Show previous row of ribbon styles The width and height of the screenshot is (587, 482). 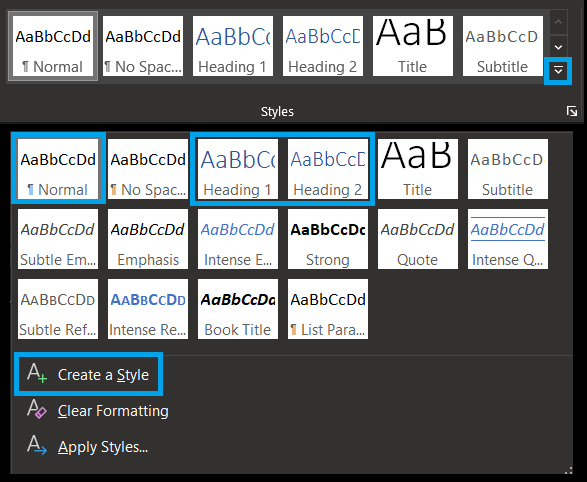(x=558, y=22)
